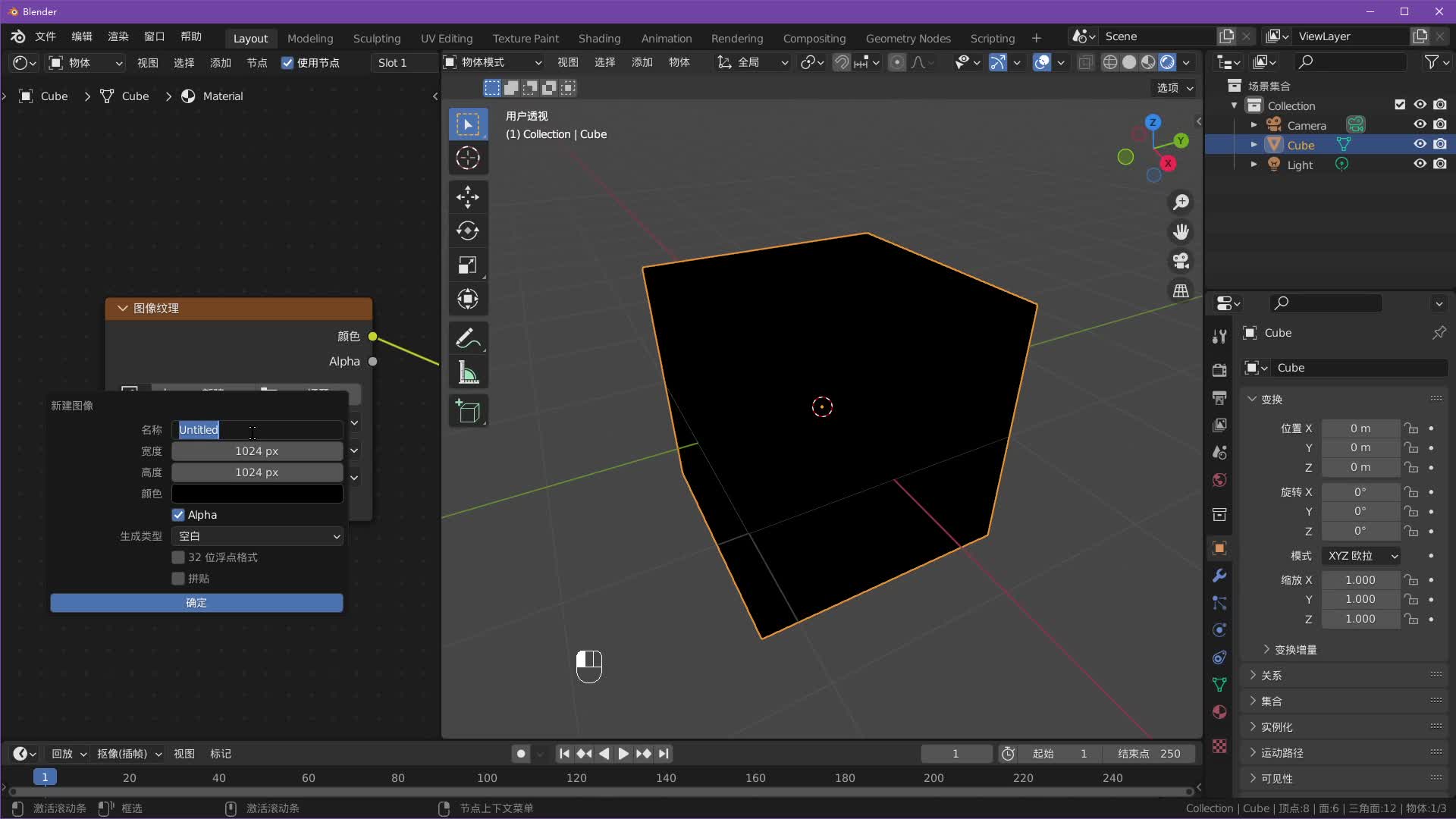The image size is (1456, 819).
Task: Open the Slot 1 material slot dropdown
Action: (x=404, y=63)
